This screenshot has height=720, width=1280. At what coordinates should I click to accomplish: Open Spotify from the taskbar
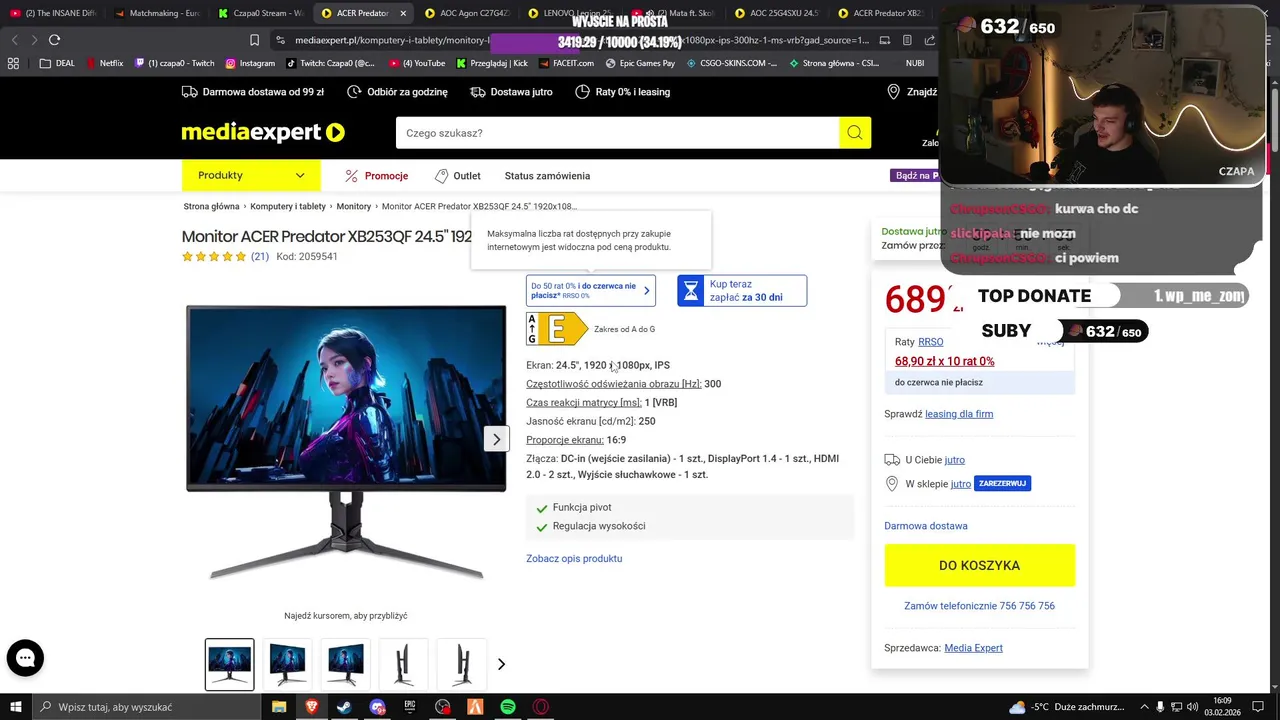[508, 707]
